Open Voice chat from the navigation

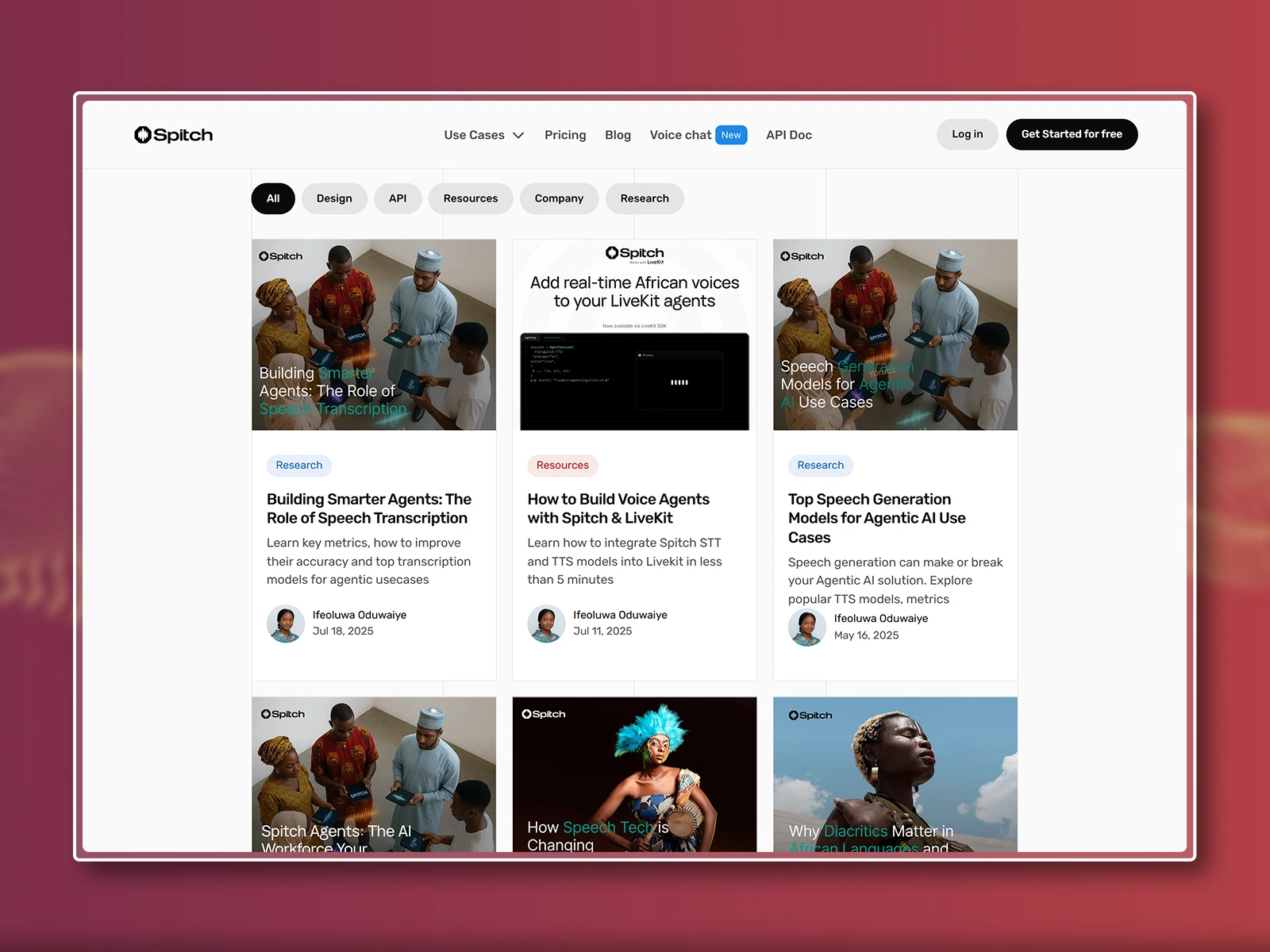[680, 135]
